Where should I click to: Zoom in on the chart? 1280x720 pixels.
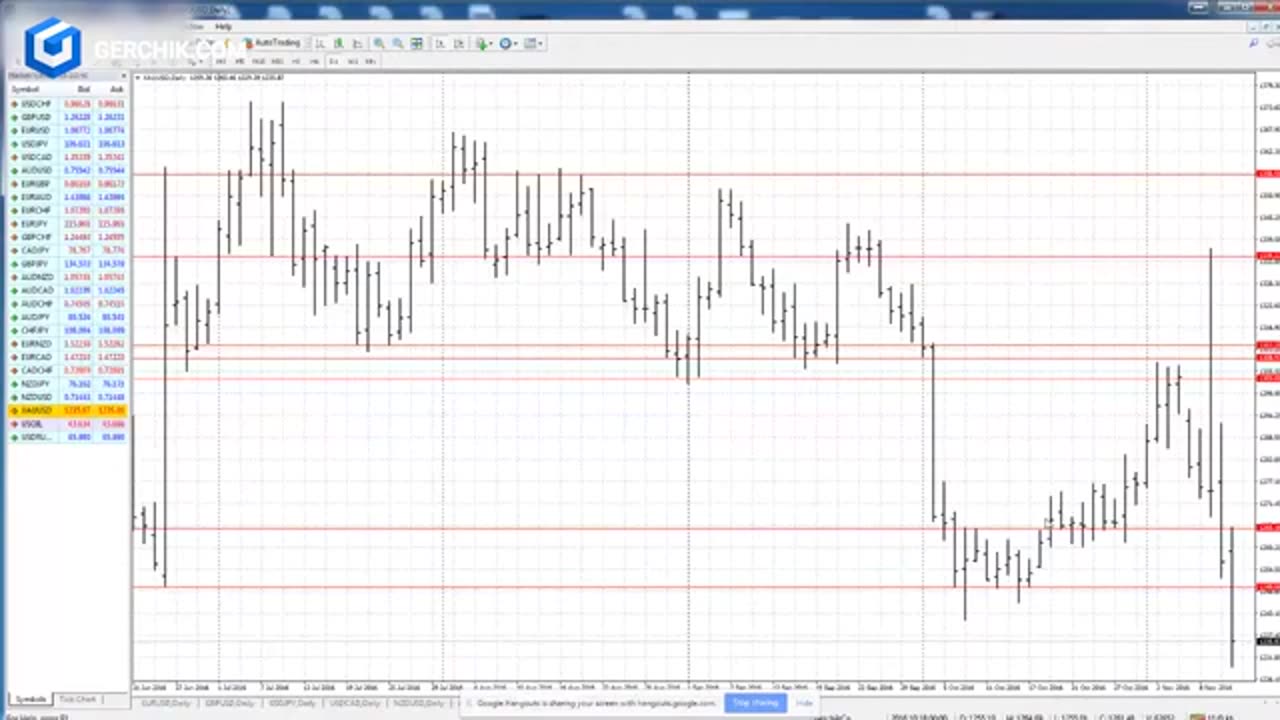(378, 43)
